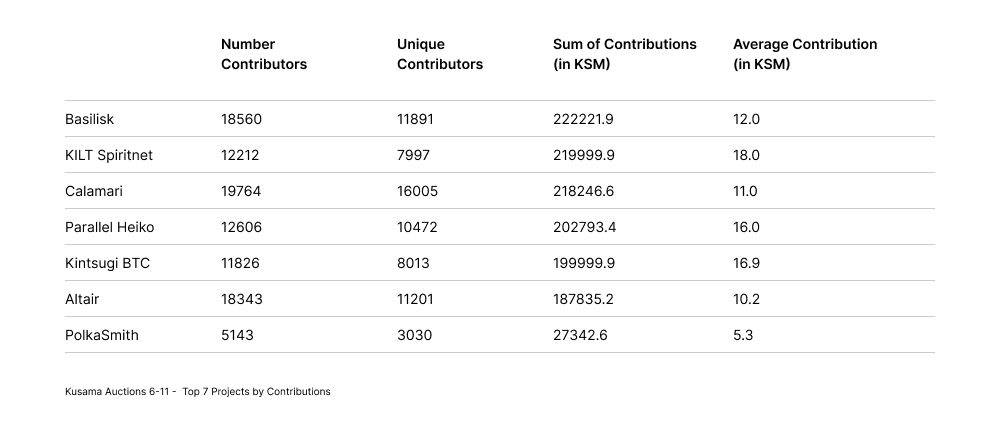Click the Altair row label

pos(82,299)
